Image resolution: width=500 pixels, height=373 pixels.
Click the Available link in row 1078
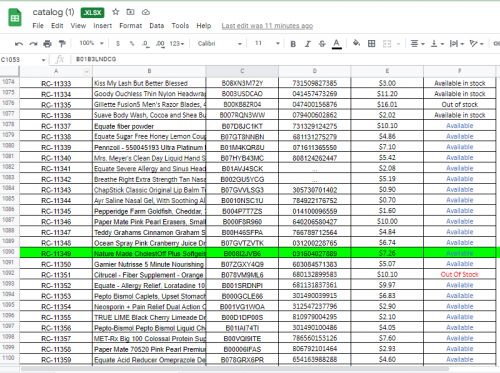click(x=460, y=126)
